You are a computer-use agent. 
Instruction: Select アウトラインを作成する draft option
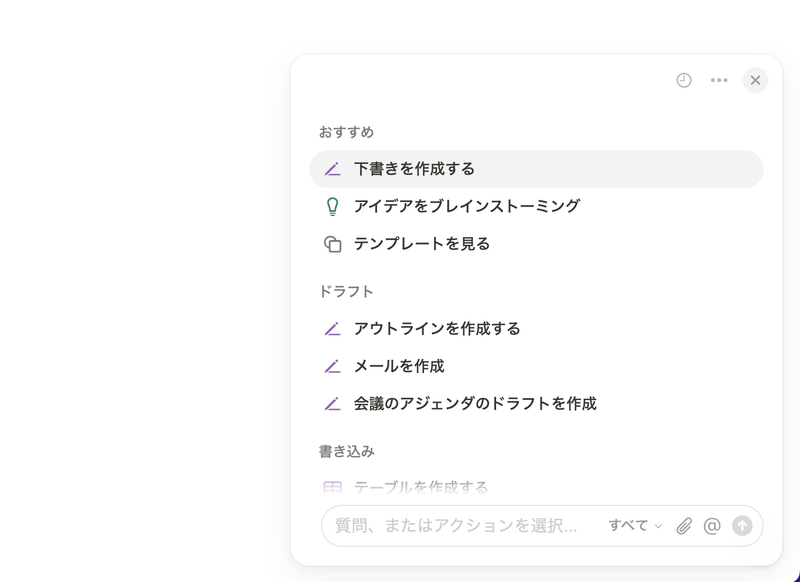click(437, 328)
